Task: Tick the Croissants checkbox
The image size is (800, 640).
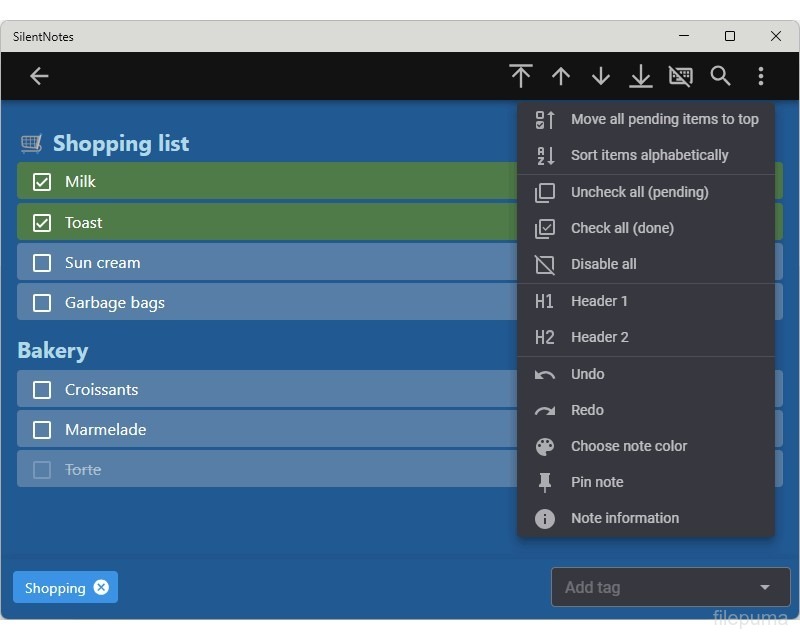Action: [x=42, y=390]
